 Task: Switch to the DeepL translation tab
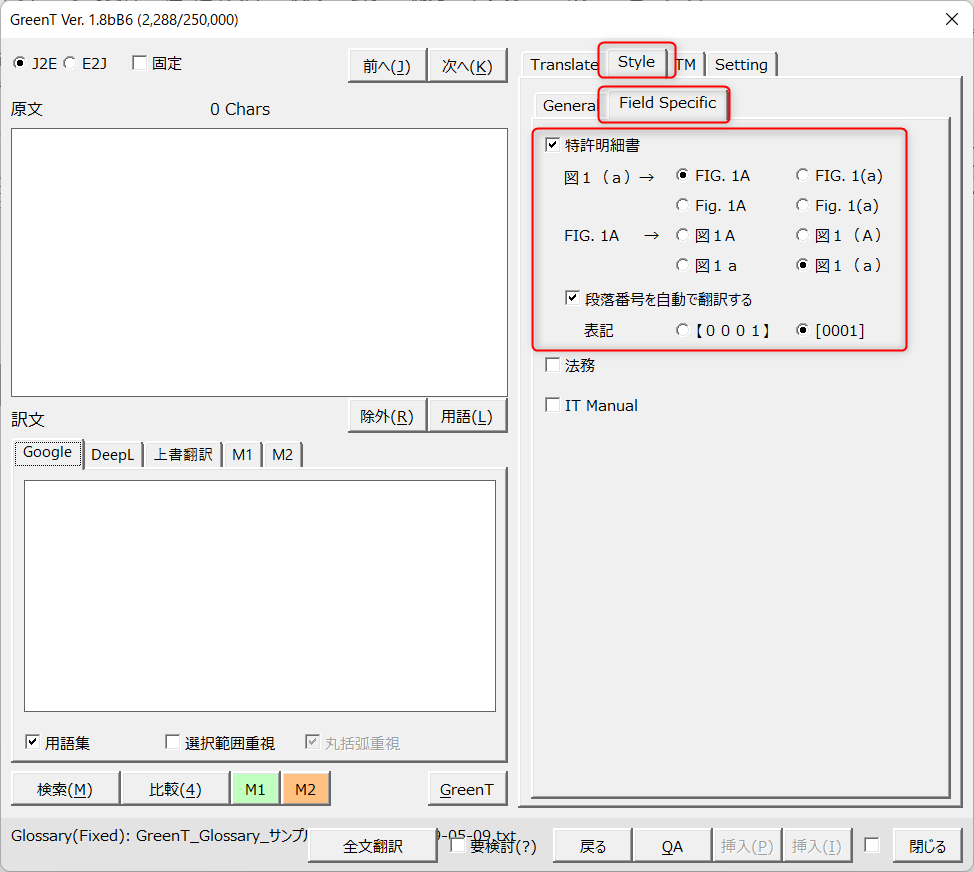click(x=113, y=455)
